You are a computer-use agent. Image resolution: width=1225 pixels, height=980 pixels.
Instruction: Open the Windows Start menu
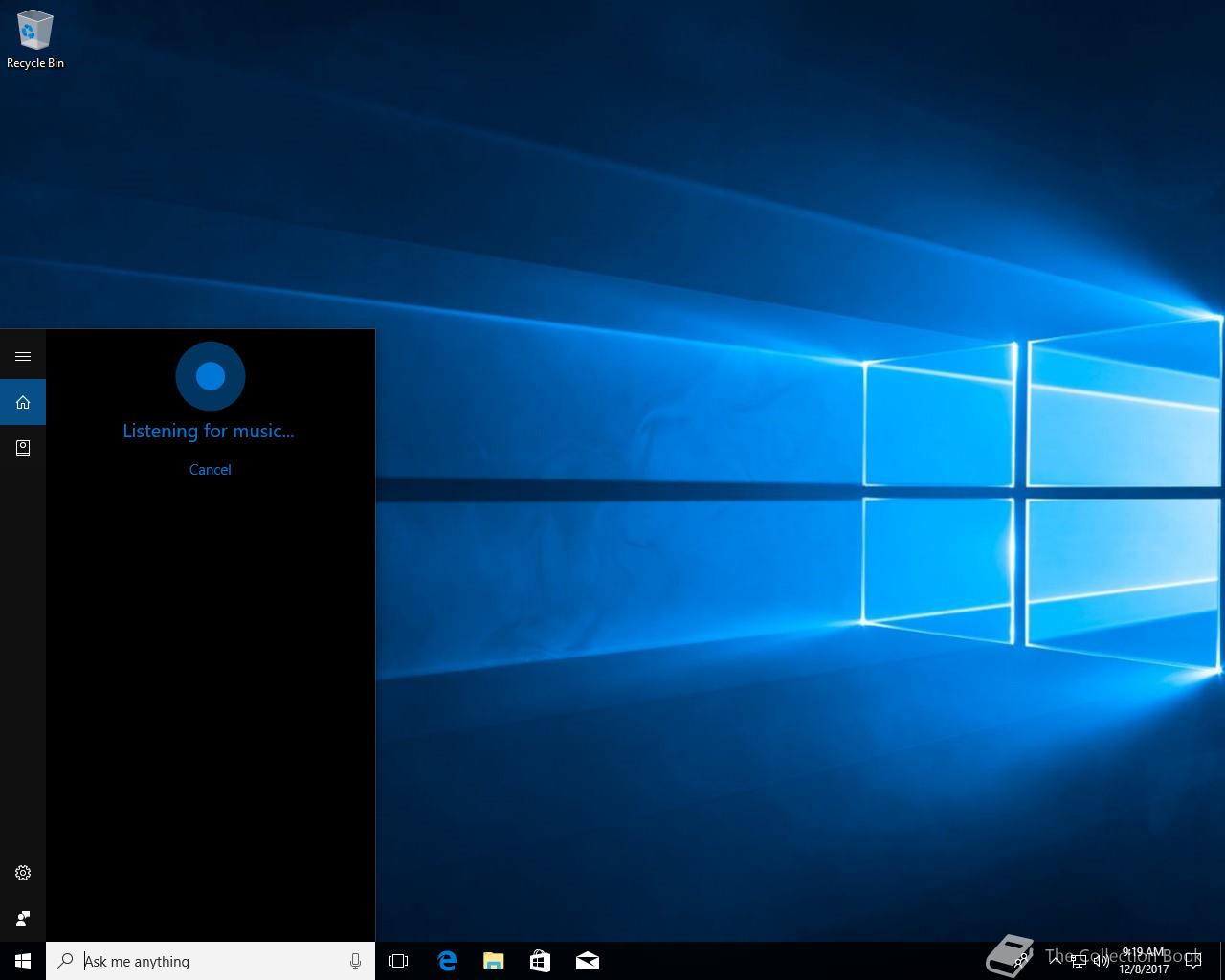(x=23, y=961)
